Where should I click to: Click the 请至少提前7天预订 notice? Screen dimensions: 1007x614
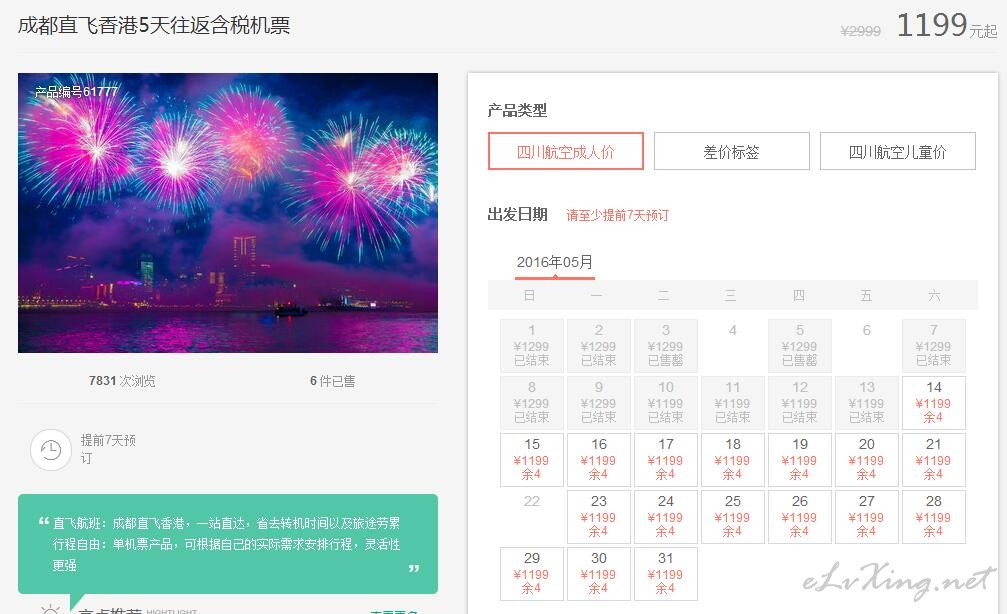[617, 215]
